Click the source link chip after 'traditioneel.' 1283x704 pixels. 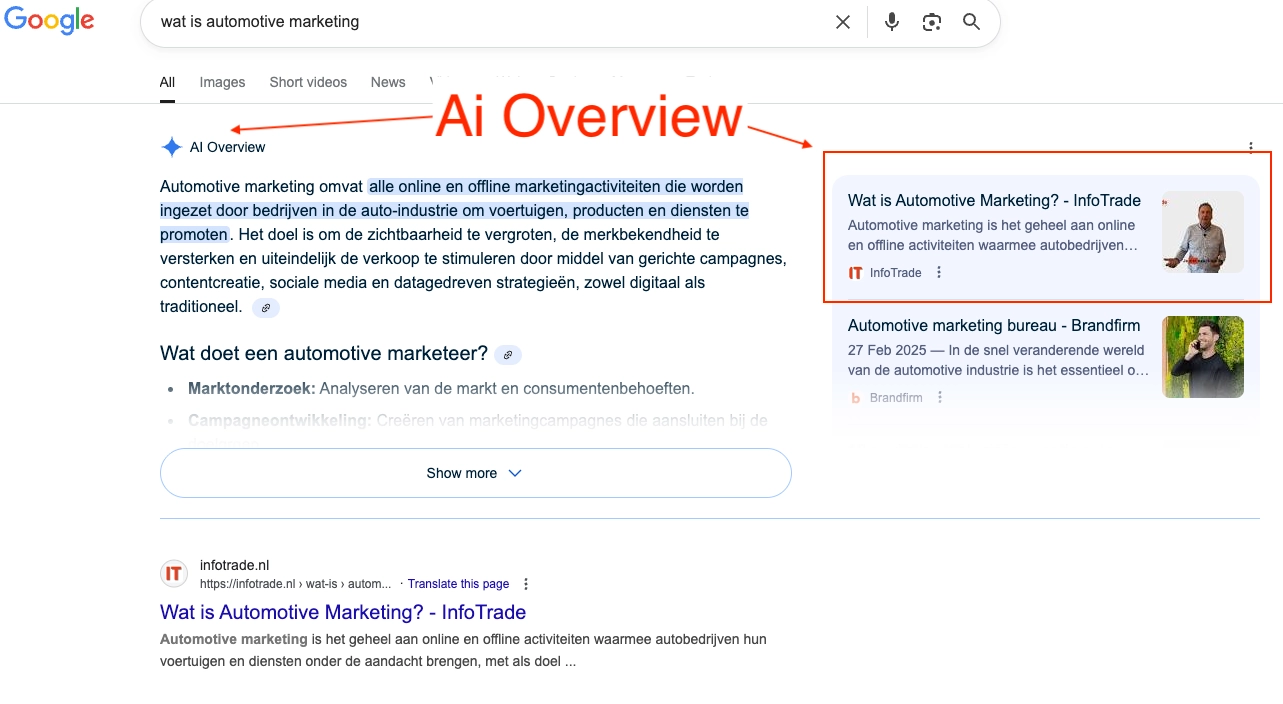pyautogui.click(x=266, y=308)
